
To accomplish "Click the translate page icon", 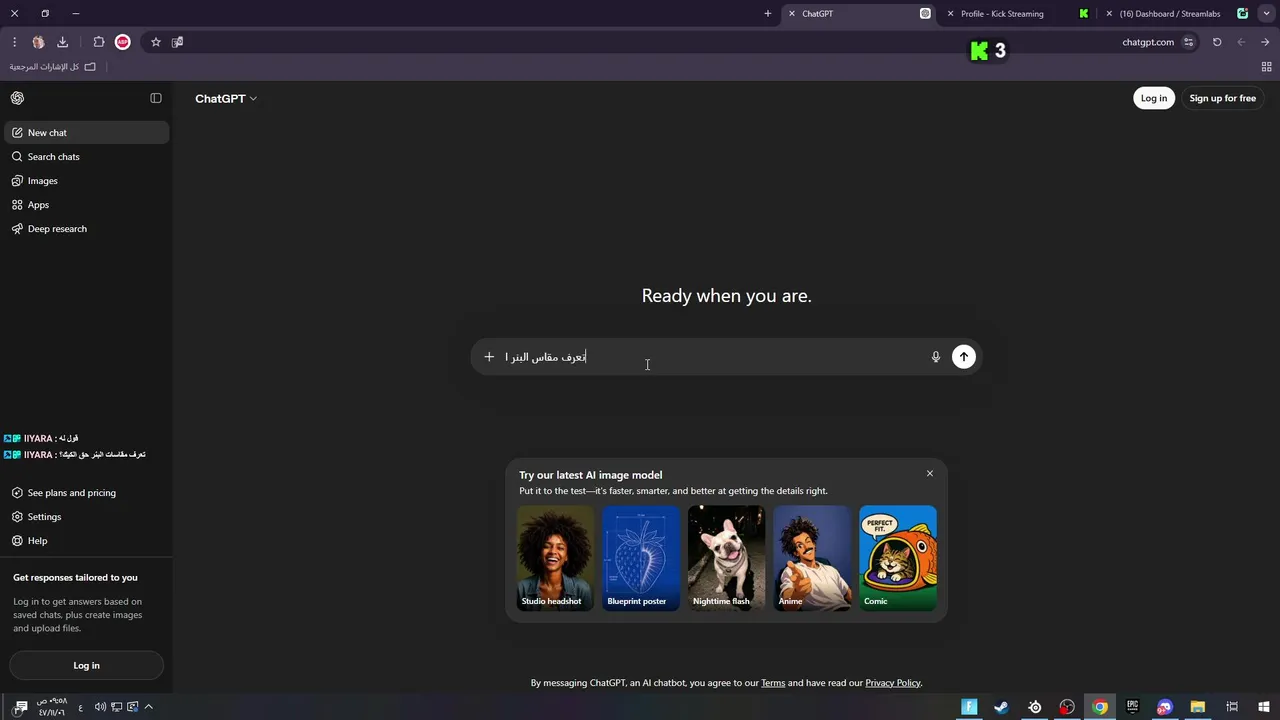I will click(x=178, y=42).
